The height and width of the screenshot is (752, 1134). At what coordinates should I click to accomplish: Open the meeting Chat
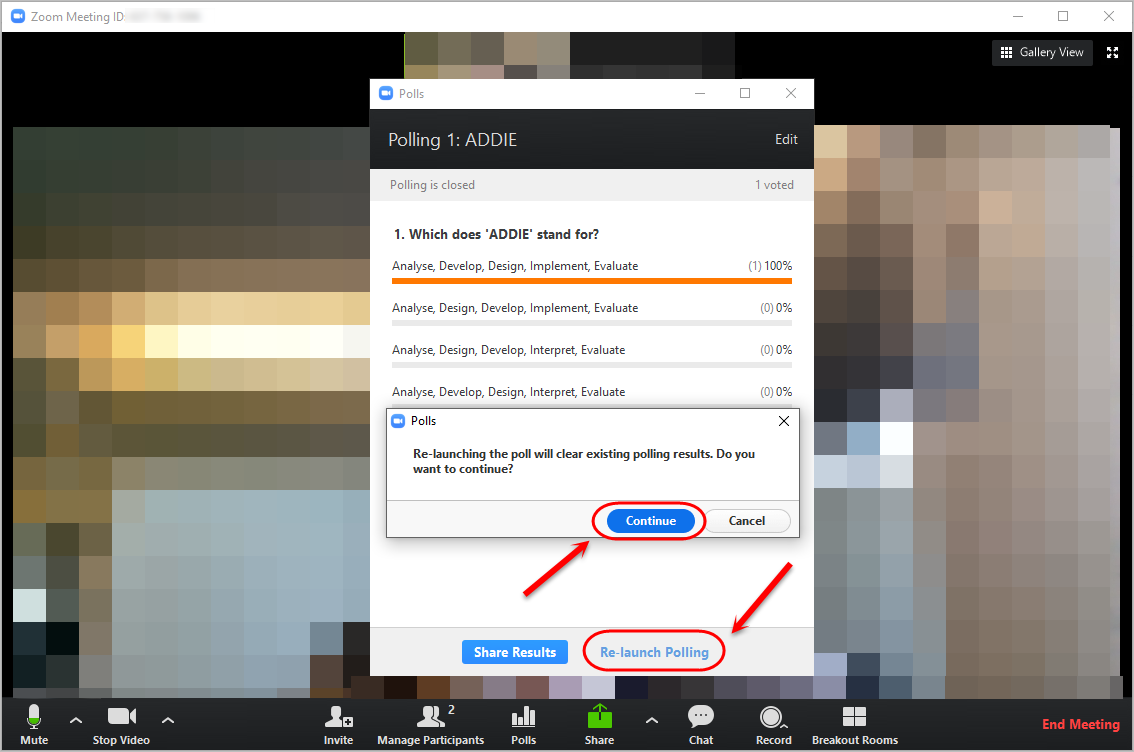(700, 724)
